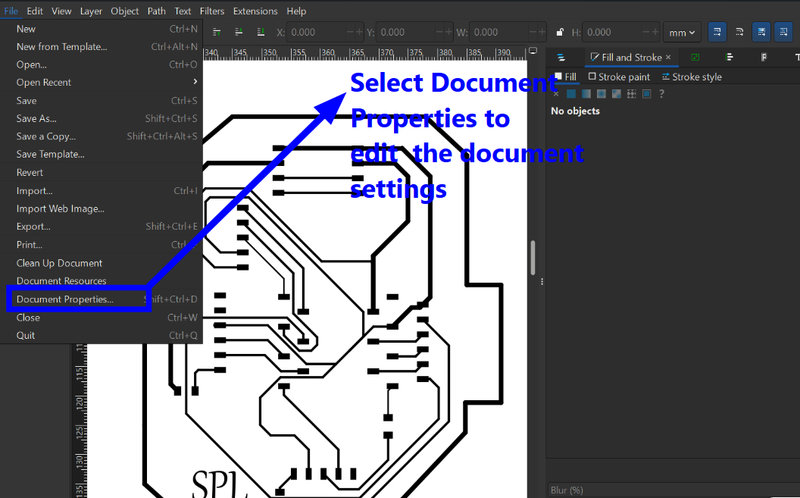Choose Quit in the File menu

click(102, 336)
